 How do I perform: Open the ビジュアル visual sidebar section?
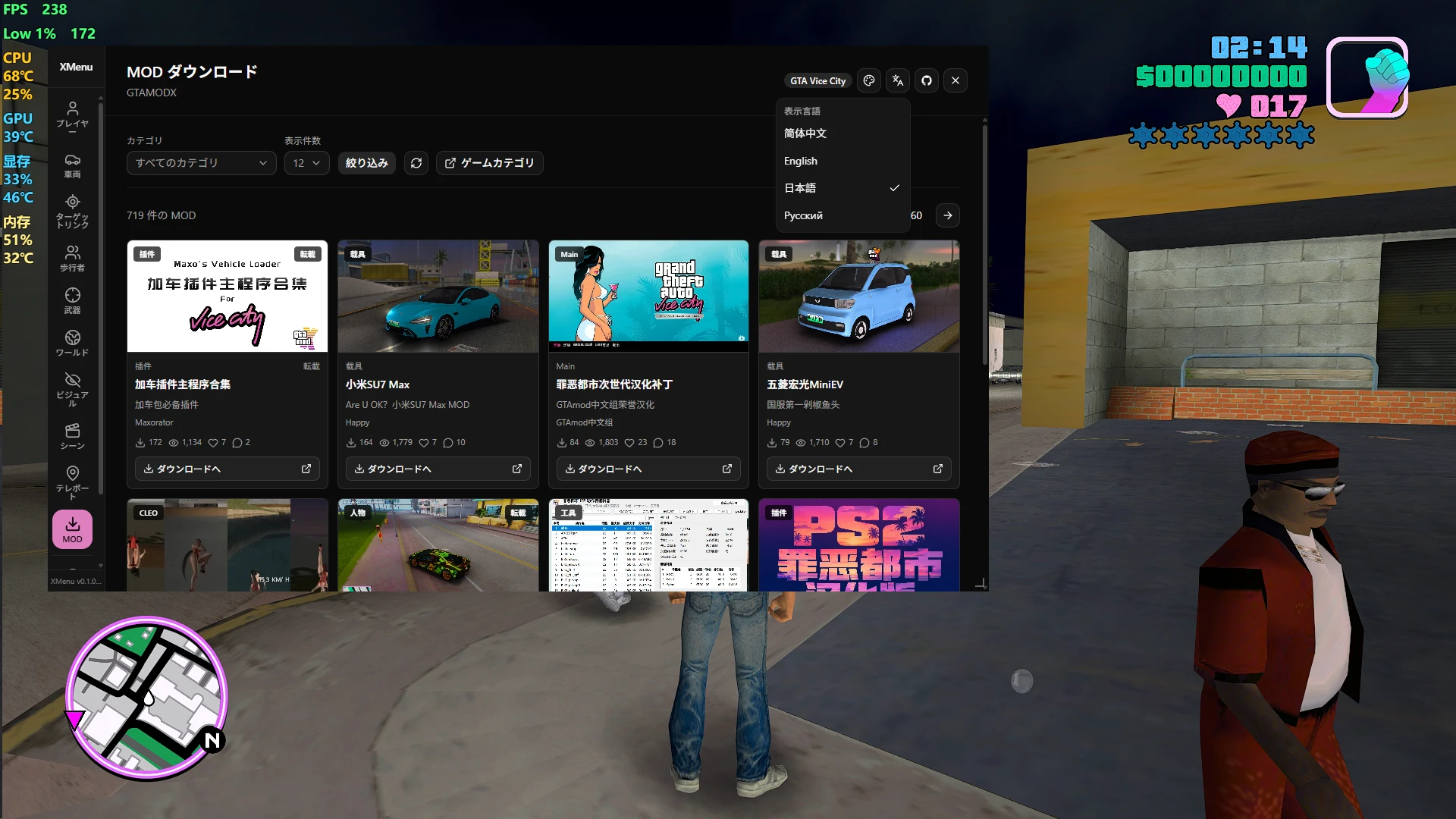(x=72, y=389)
